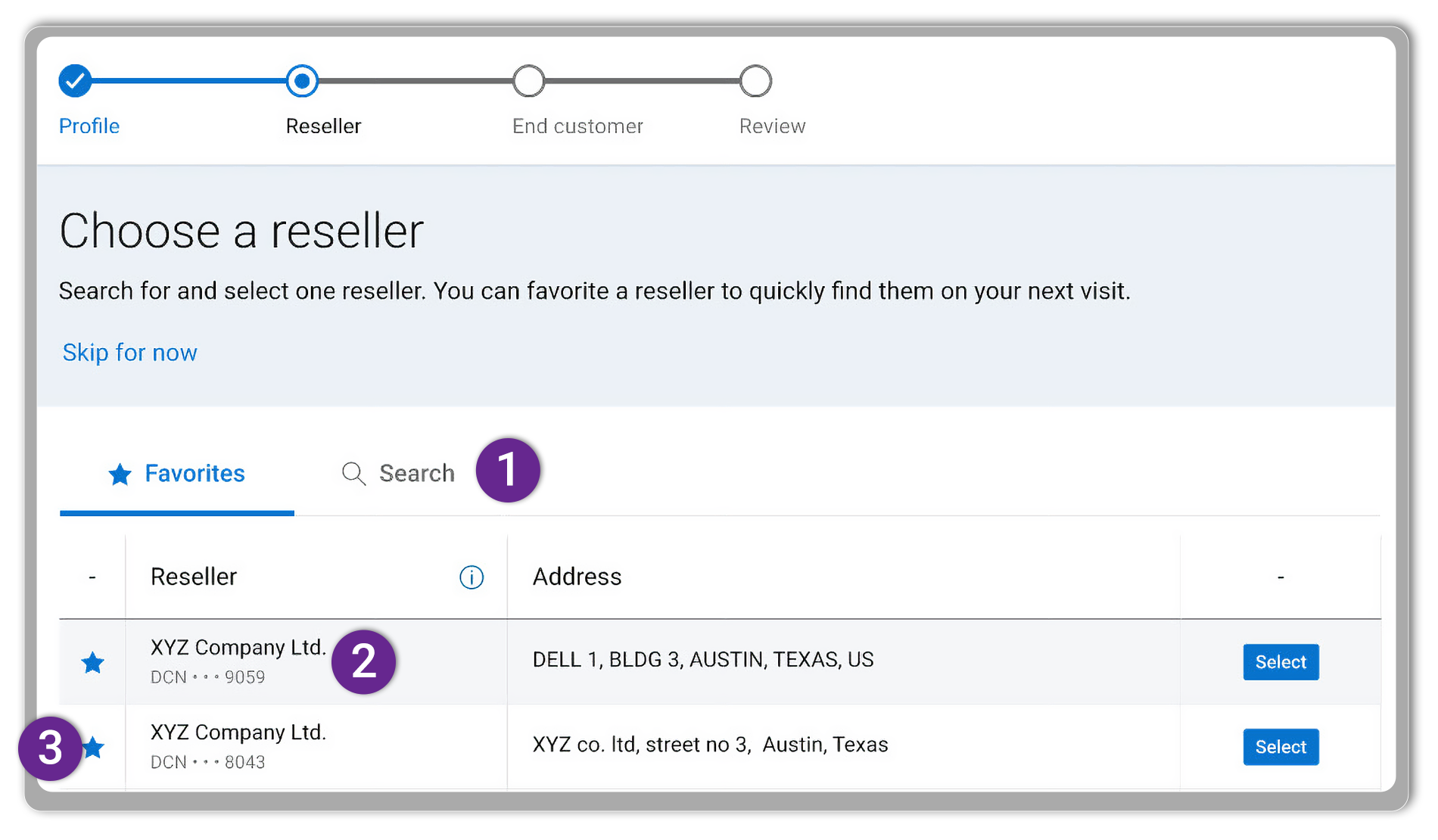
Task: Click the magnifying glass search icon
Action: click(x=353, y=474)
